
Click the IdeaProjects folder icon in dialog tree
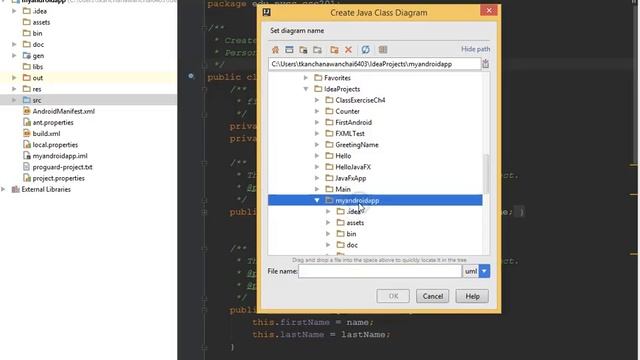point(318,89)
